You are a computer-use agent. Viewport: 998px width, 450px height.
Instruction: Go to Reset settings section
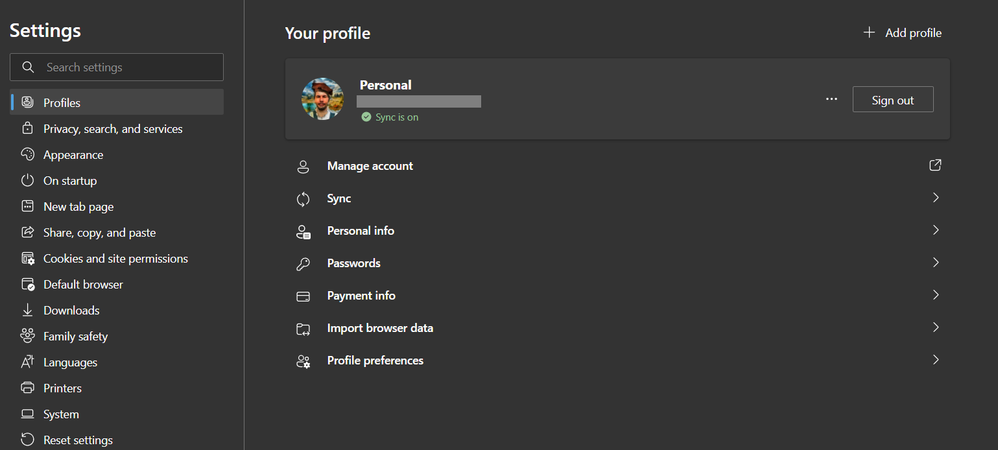pyautogui.click(x=77, y=440)
